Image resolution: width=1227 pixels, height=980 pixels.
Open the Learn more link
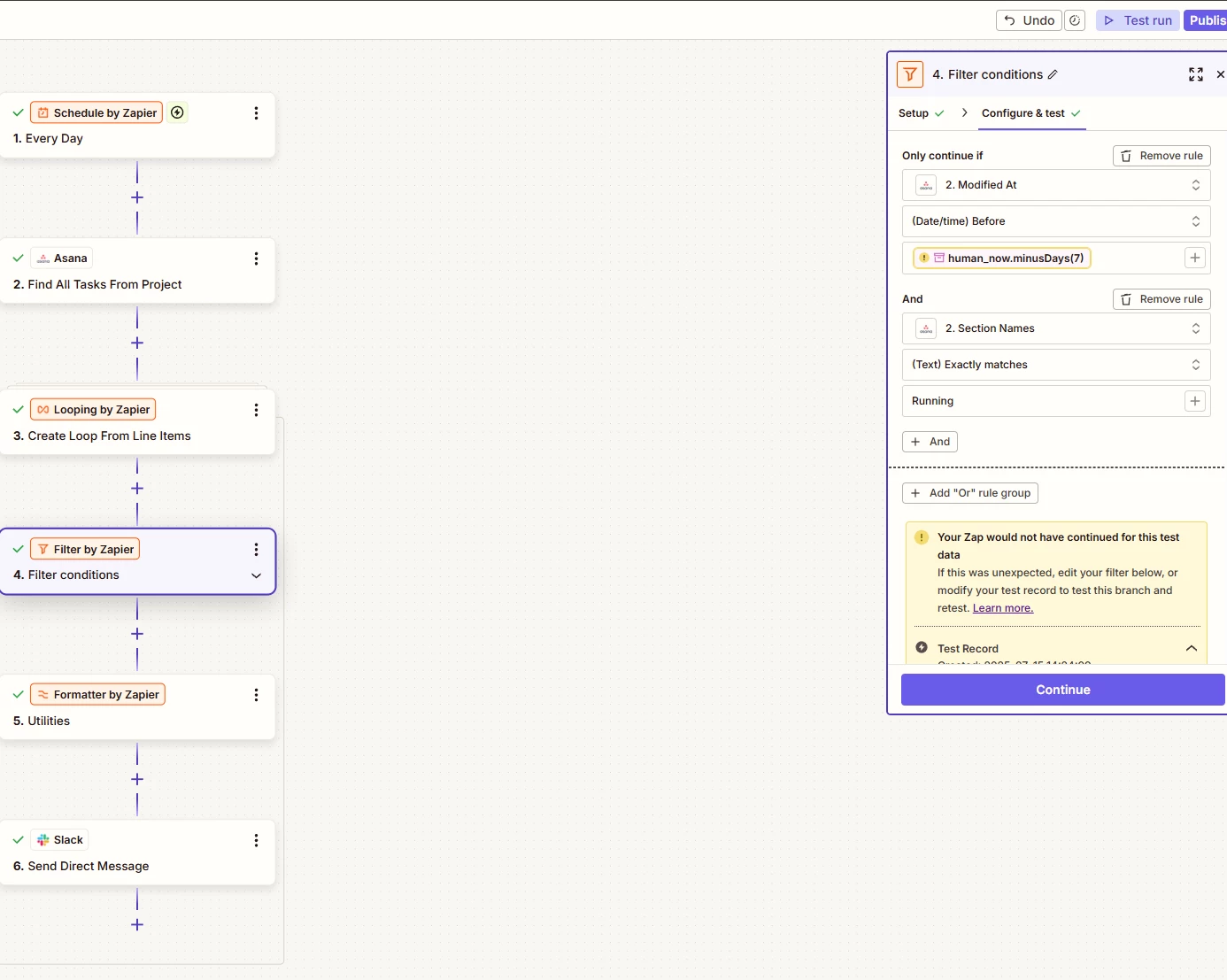[x=1003, y=608]
